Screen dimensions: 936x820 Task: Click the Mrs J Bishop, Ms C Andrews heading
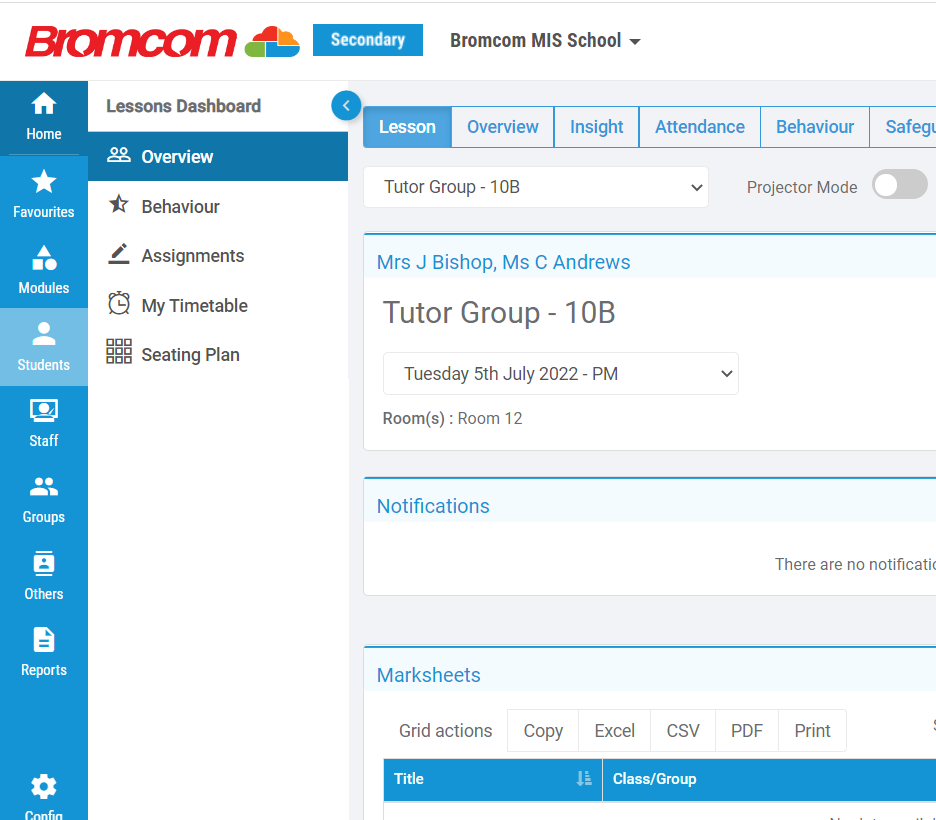pos(503,262)
